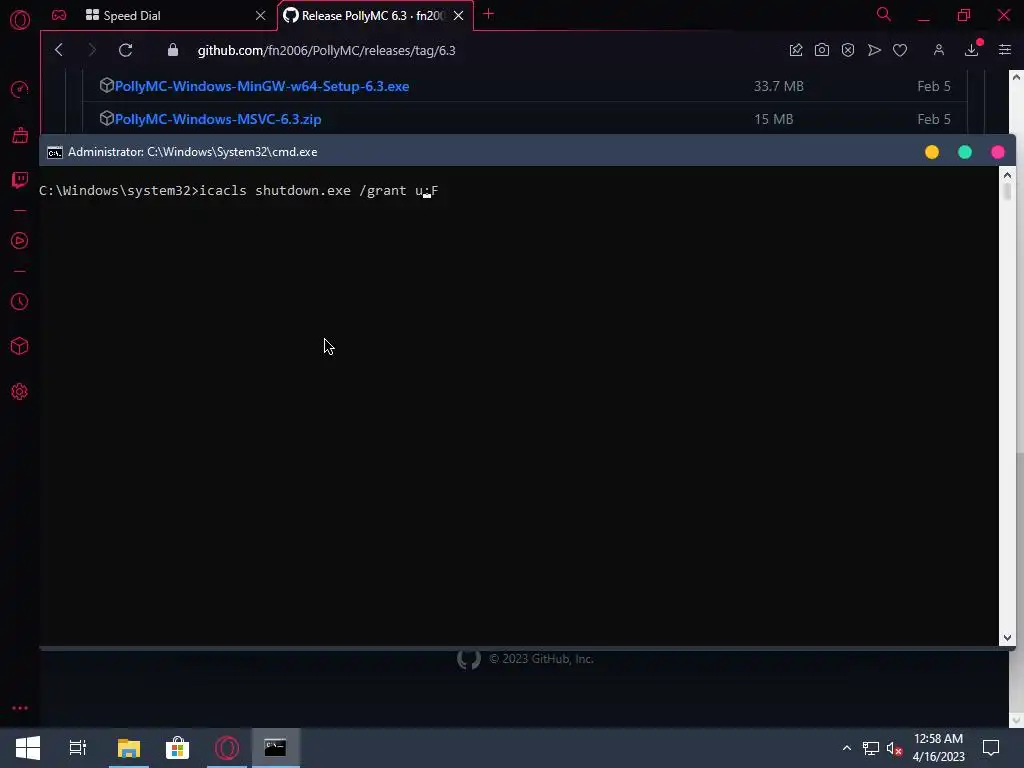Open GX Cleaner icon in sidebar
The width and height of the screenshot is (1024, 768).
tap(20, 135)
